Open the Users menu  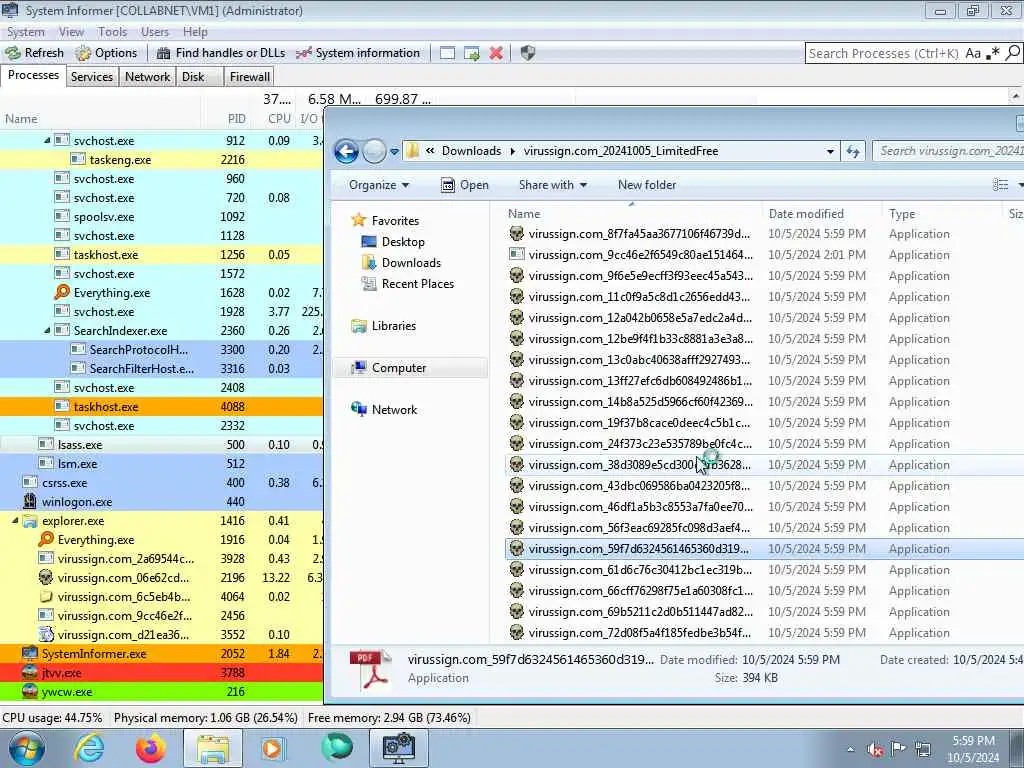[x=155, y=32]
